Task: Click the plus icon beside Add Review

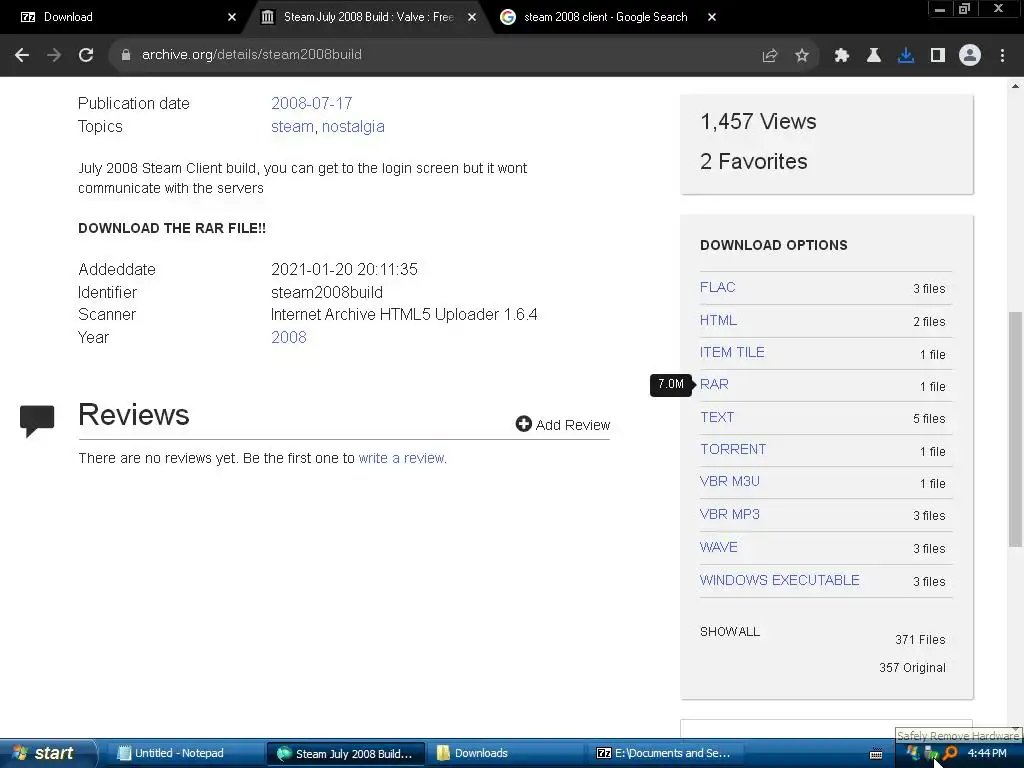Action: (x=523, y=424)
